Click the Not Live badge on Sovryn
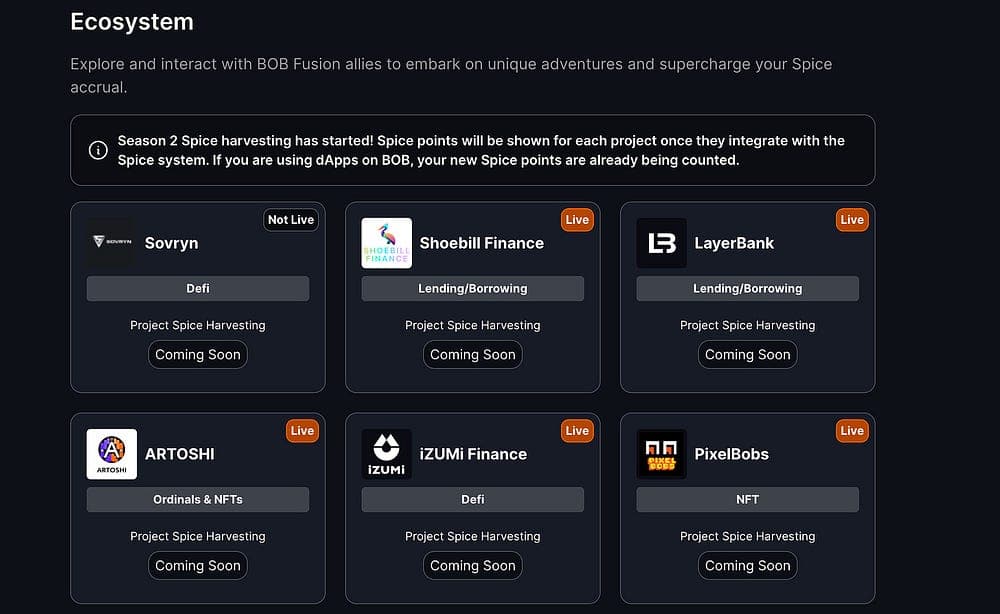 click(291, 220)
